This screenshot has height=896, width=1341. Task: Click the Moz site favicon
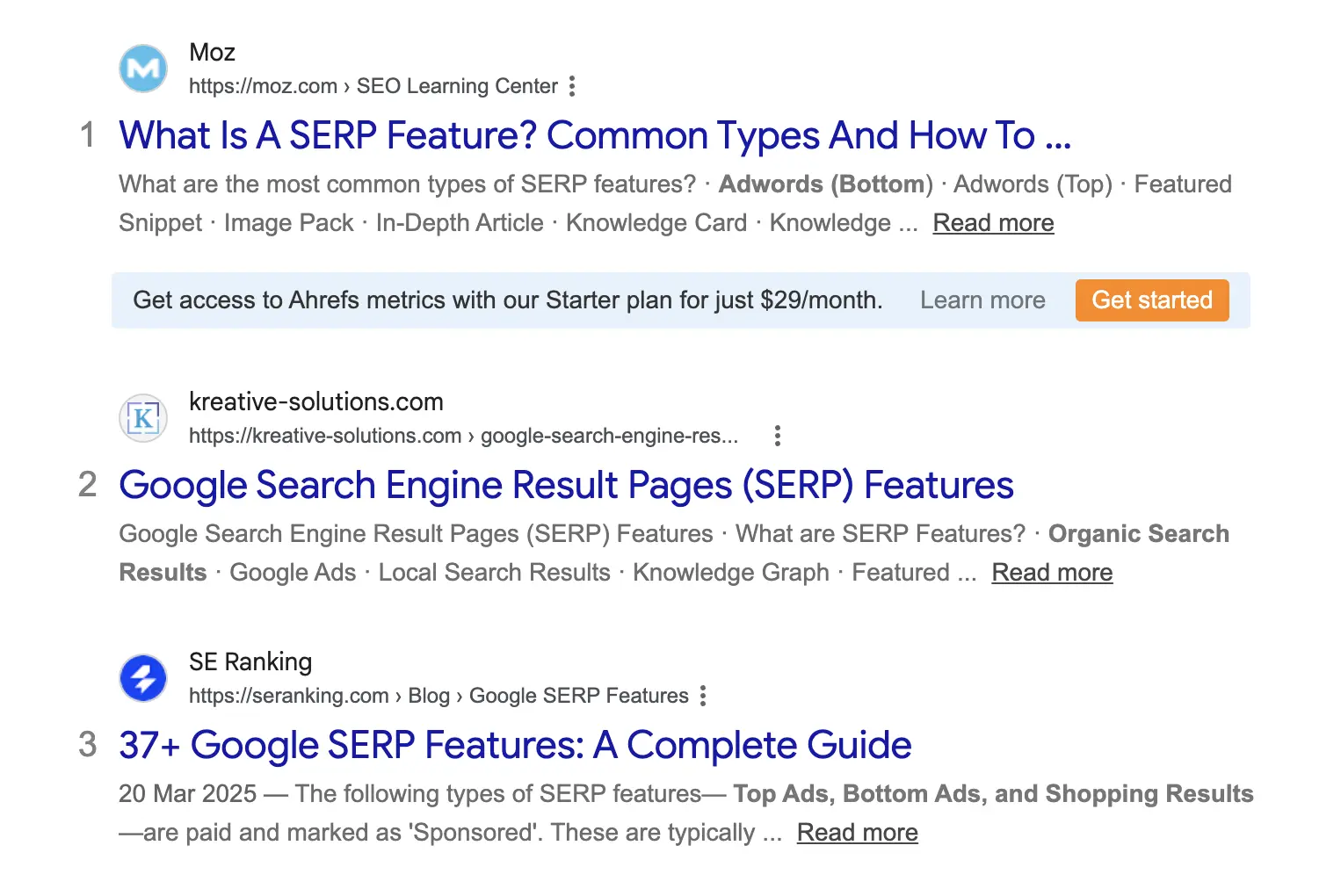(143, 69)
